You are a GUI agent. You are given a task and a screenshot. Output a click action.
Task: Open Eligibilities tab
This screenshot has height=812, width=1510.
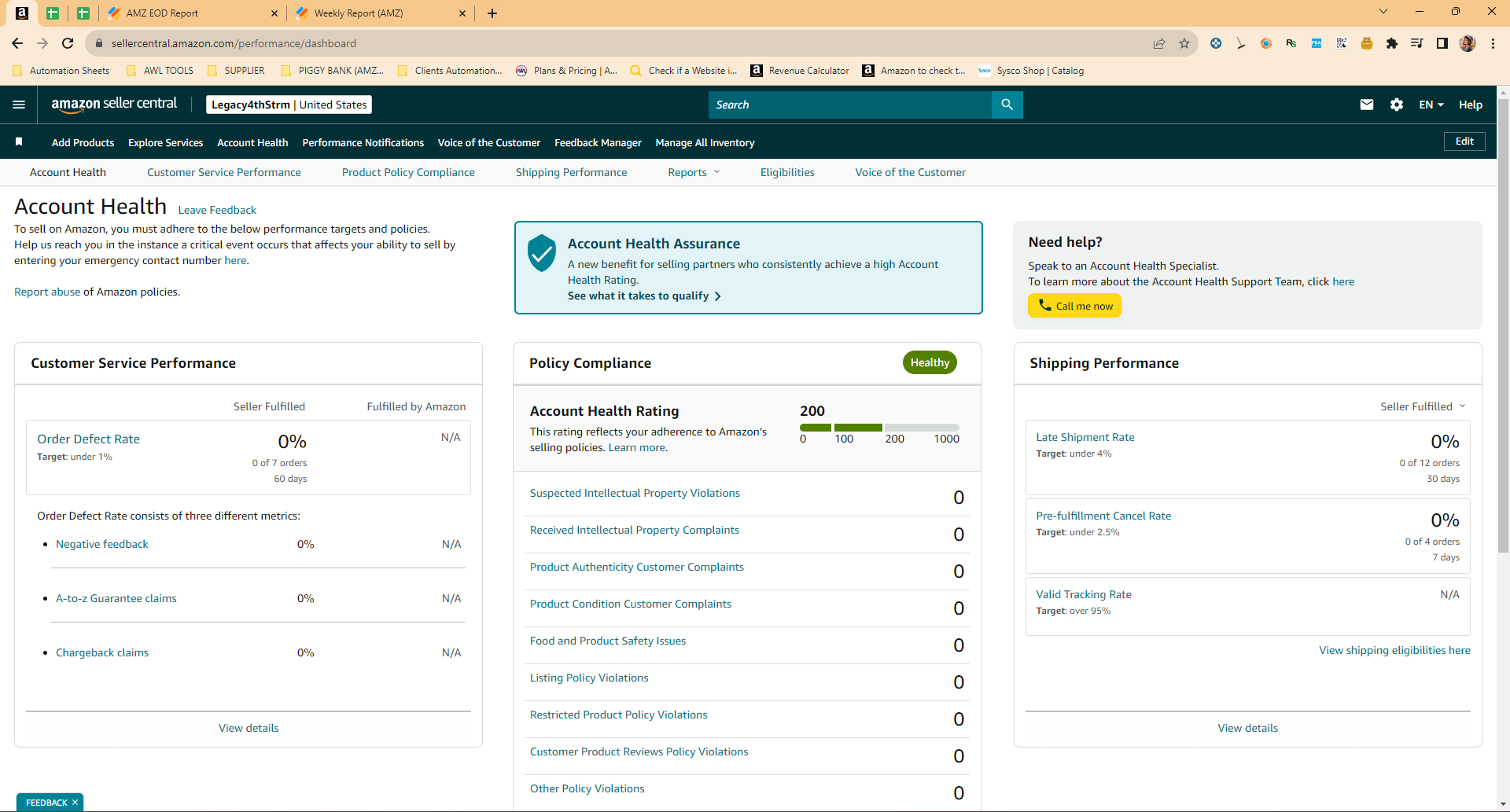pyautogui.click(x=787, y=172)
